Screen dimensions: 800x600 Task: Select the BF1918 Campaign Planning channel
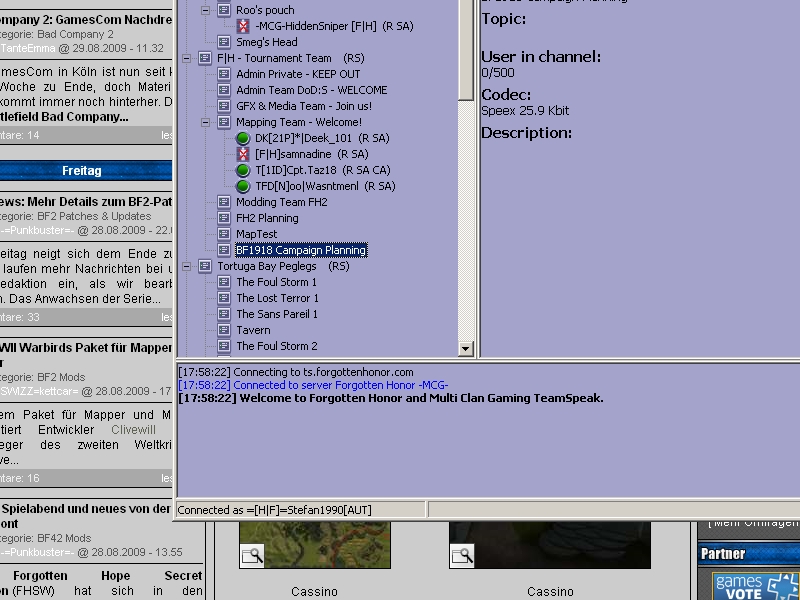point(301,250)
